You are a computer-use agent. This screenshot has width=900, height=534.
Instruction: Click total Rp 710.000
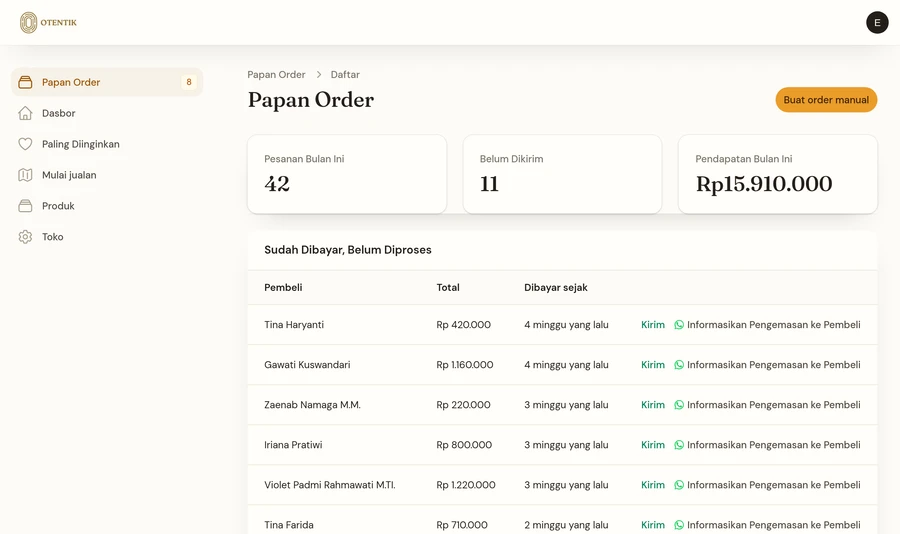click(x=462, y=525)
